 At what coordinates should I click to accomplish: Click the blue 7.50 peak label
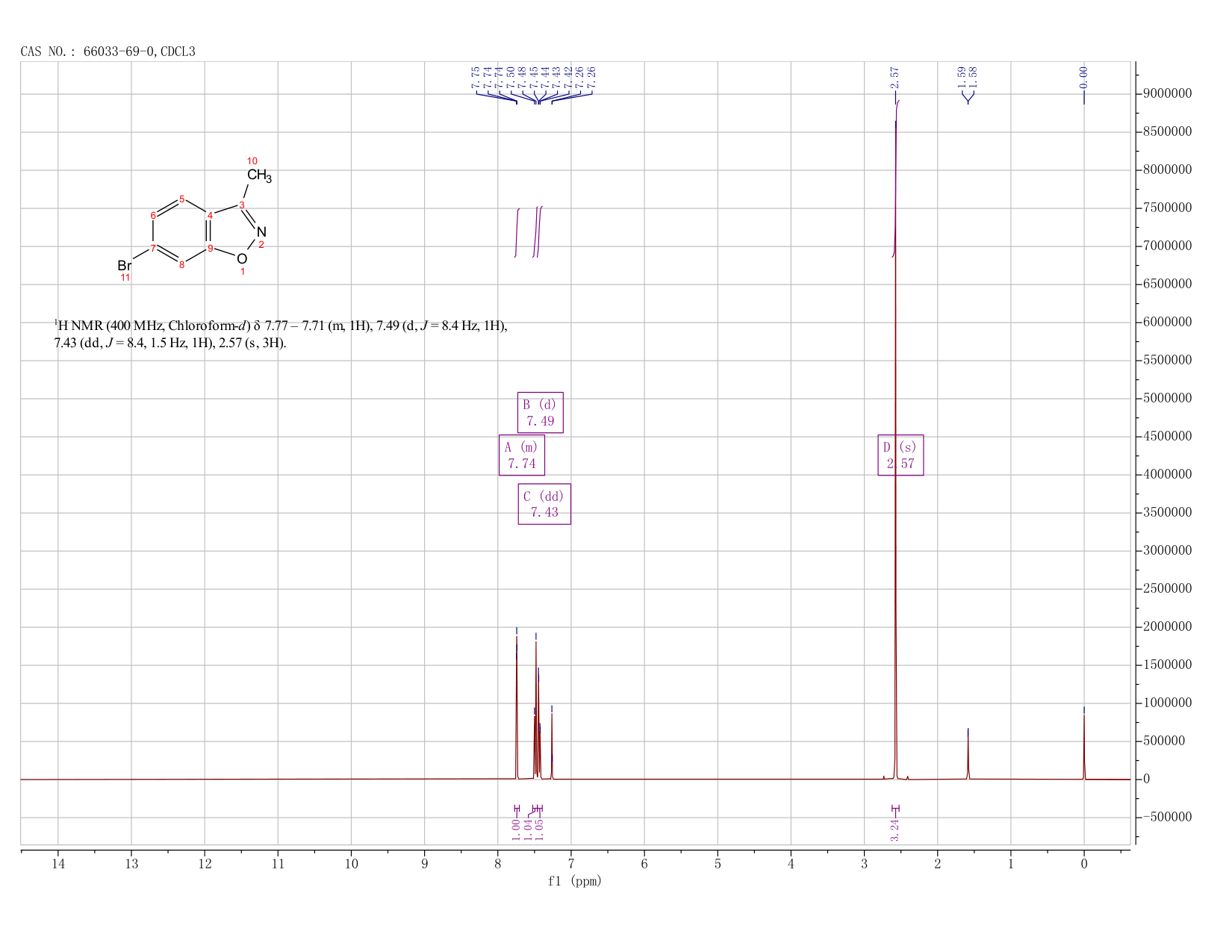click(x=511, y=76)
